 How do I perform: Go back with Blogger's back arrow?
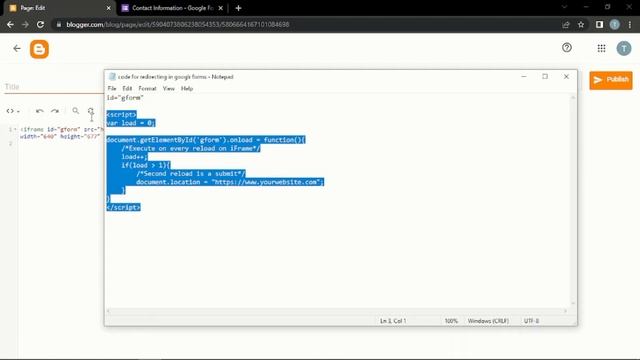coord(17,49)
